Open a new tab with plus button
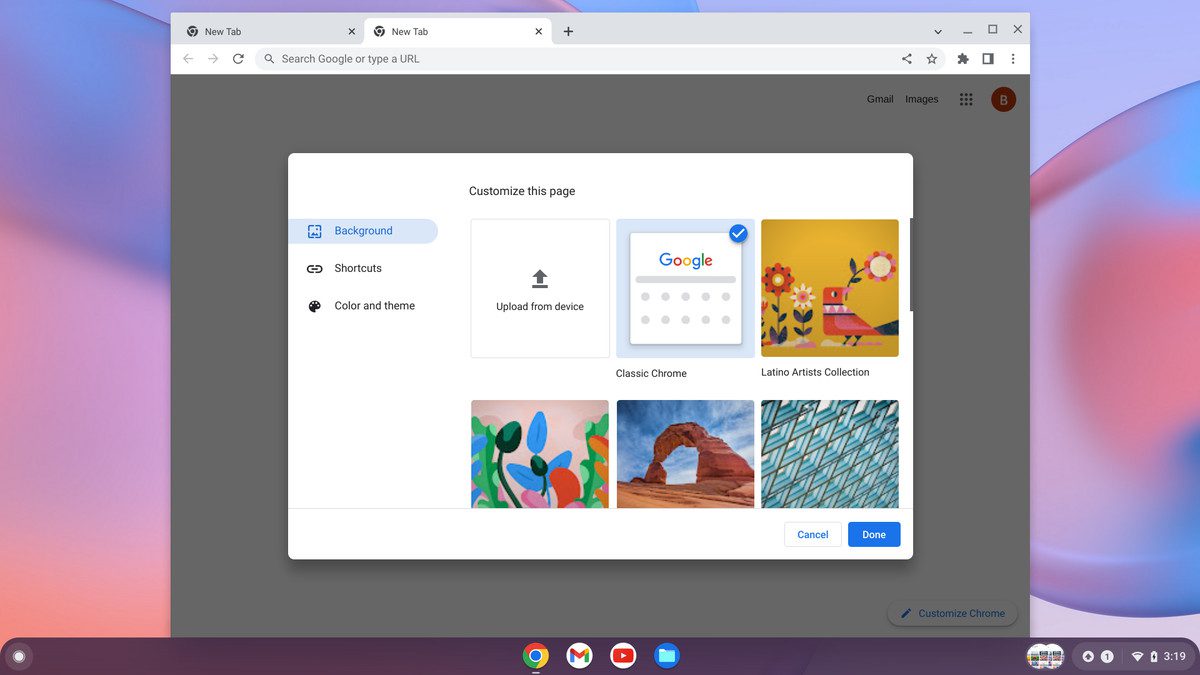1200x675 pixels. [568, 31]
